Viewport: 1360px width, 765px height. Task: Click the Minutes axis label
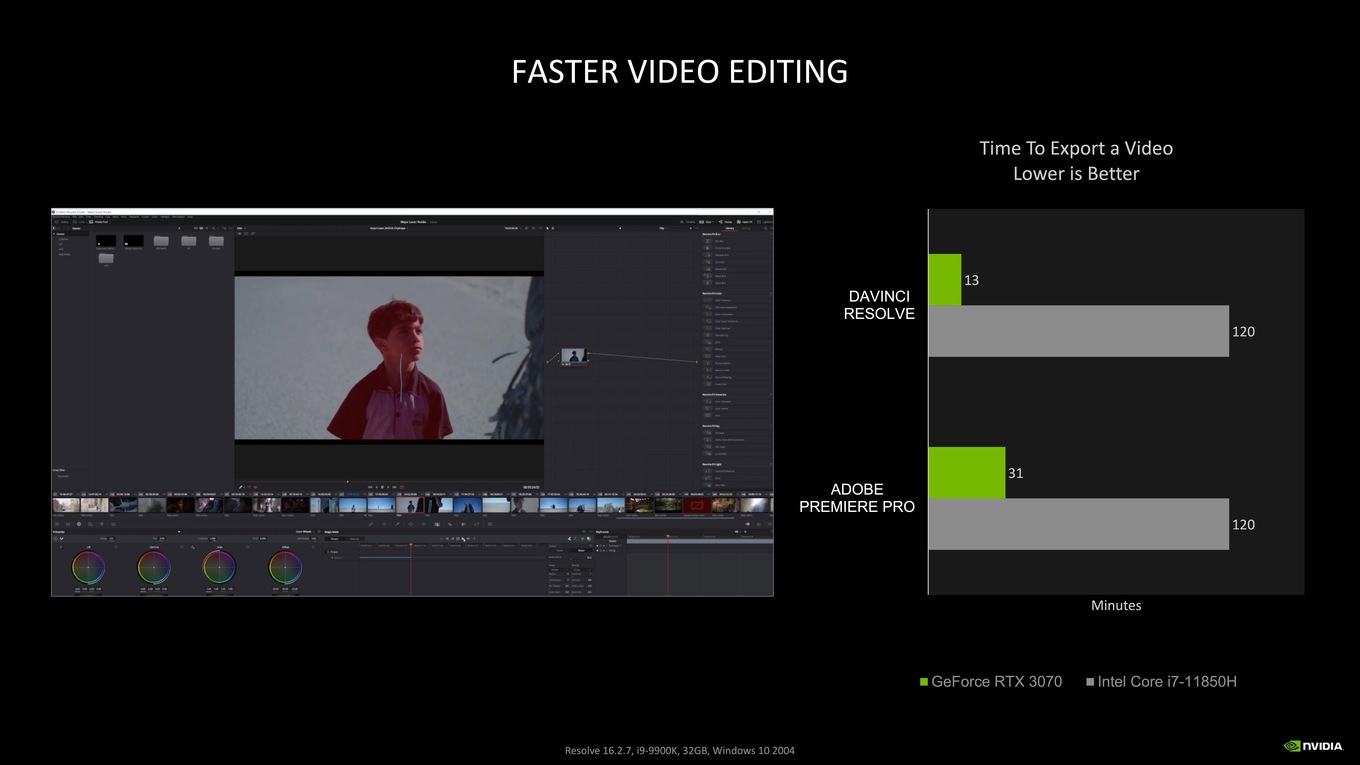1116,605
